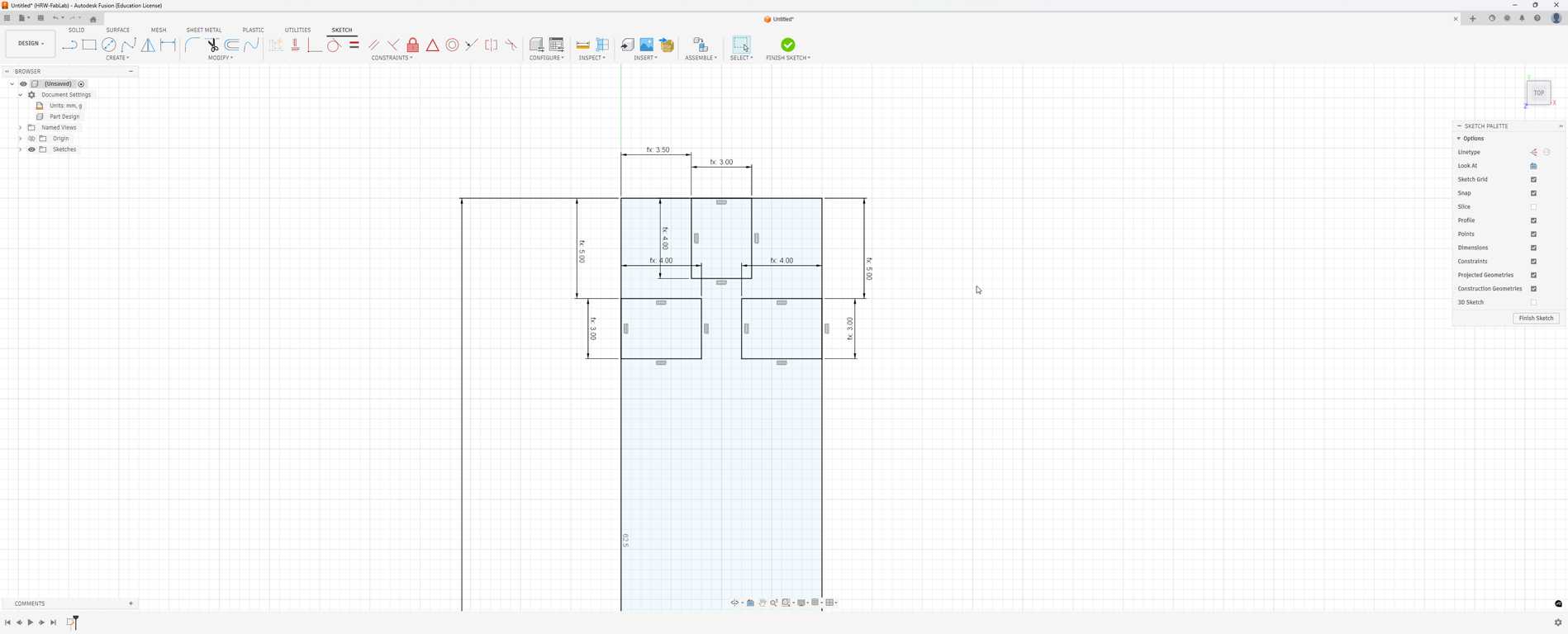
Task: Click the Measure tool in Inspect
Action: tap(583, 45)
